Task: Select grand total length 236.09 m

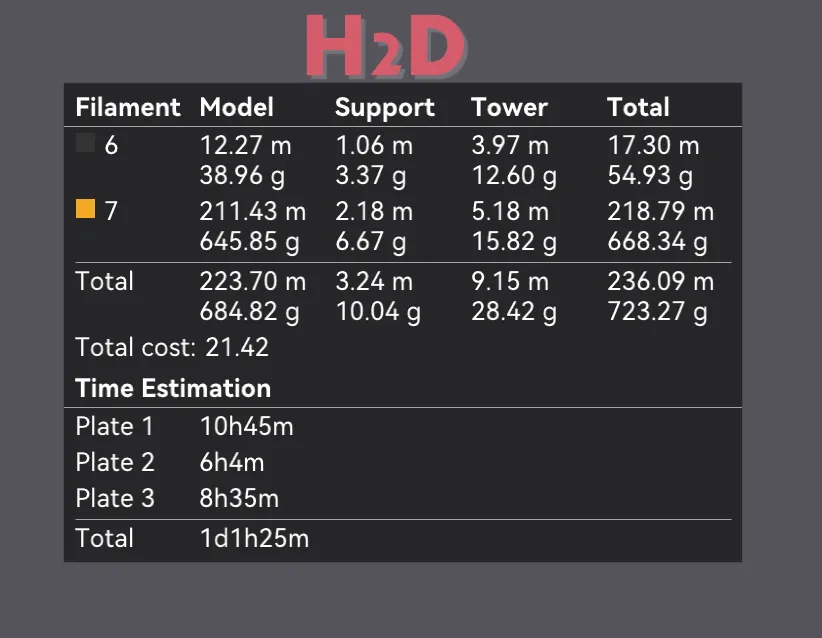Action: click(661, 282)
